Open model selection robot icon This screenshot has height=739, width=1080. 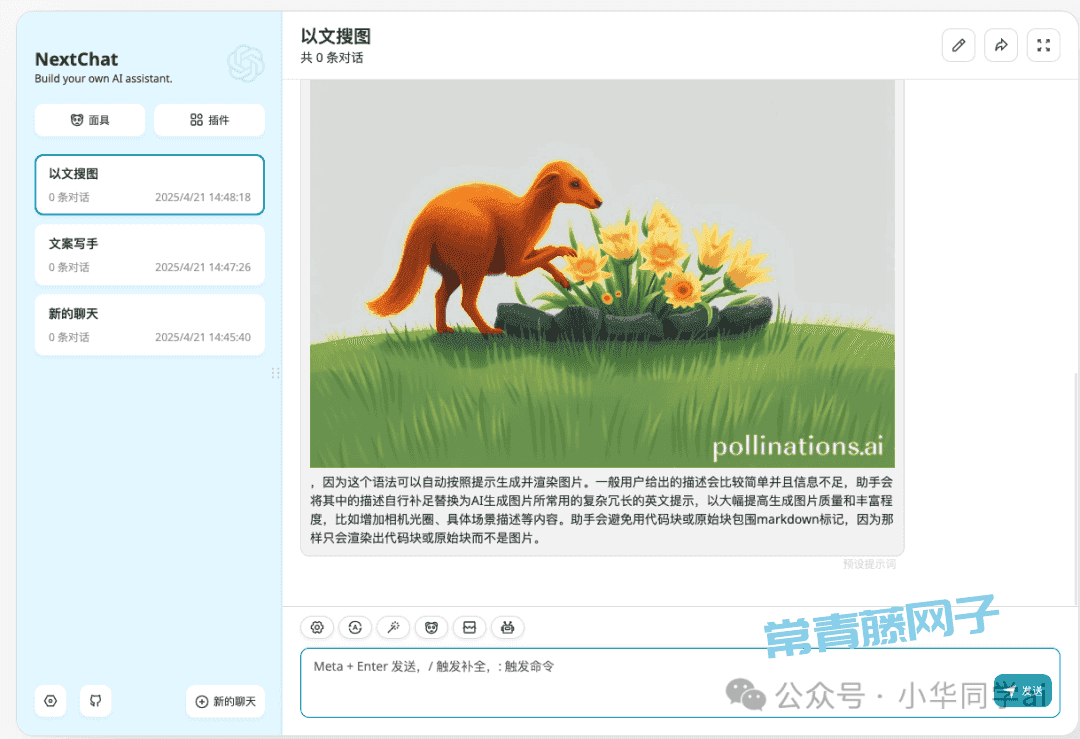tap(508, 627)
